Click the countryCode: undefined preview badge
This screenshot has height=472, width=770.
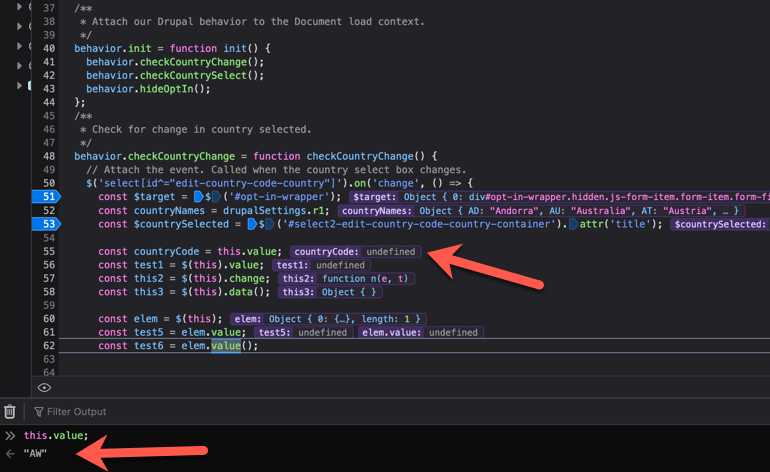(355, 251)
